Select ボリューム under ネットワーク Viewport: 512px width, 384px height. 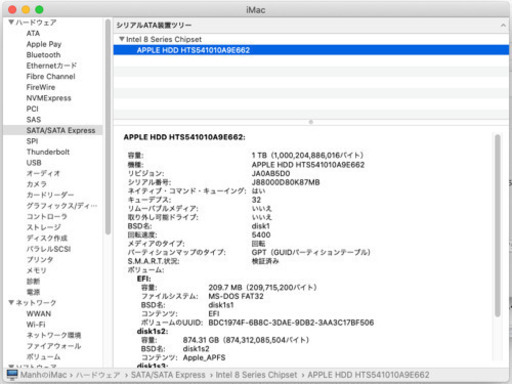pos(43,357)
